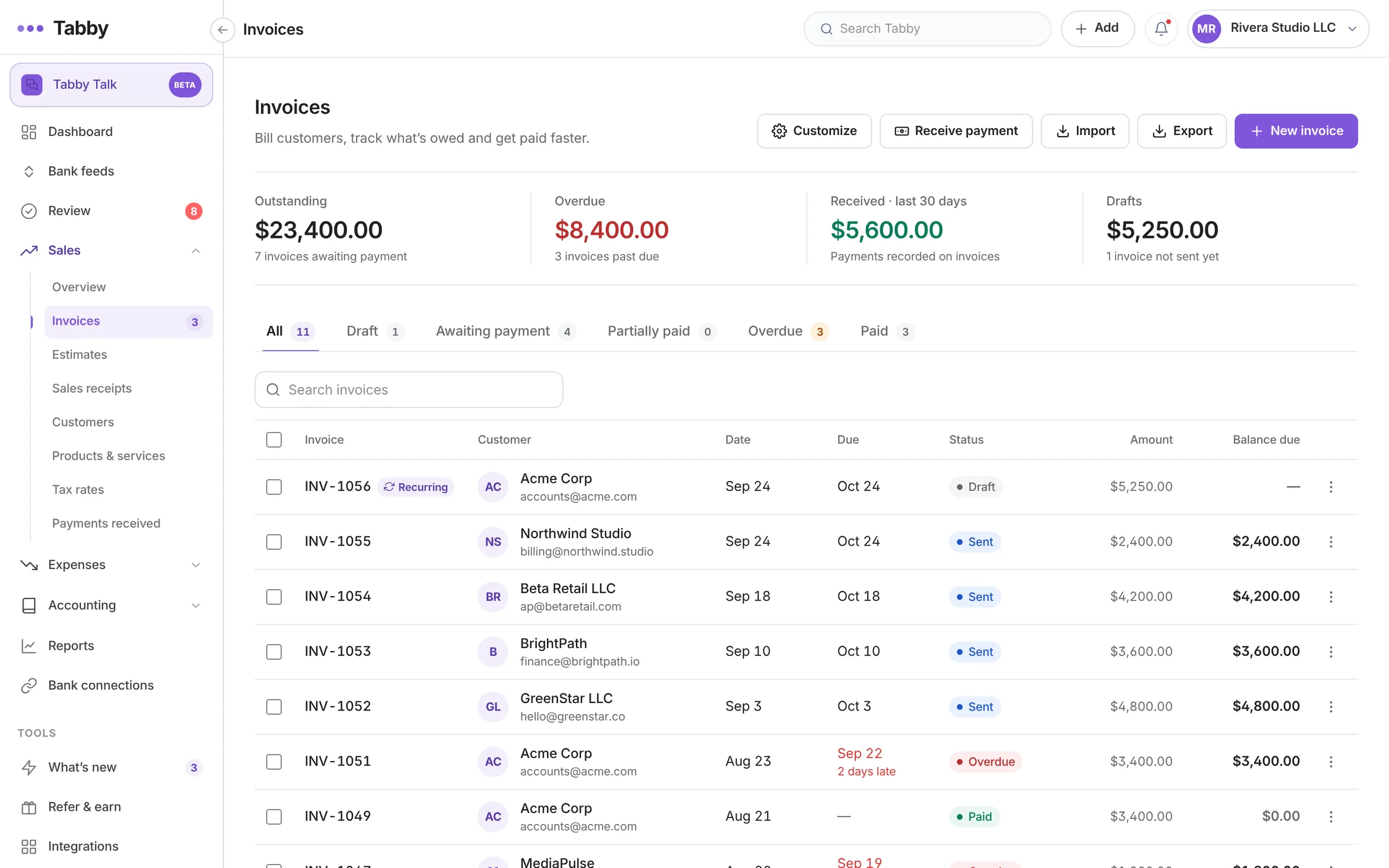Expand the Accounting section
Image resolution: width=1389 pixels, height=868 pixels.
point(196,606)
